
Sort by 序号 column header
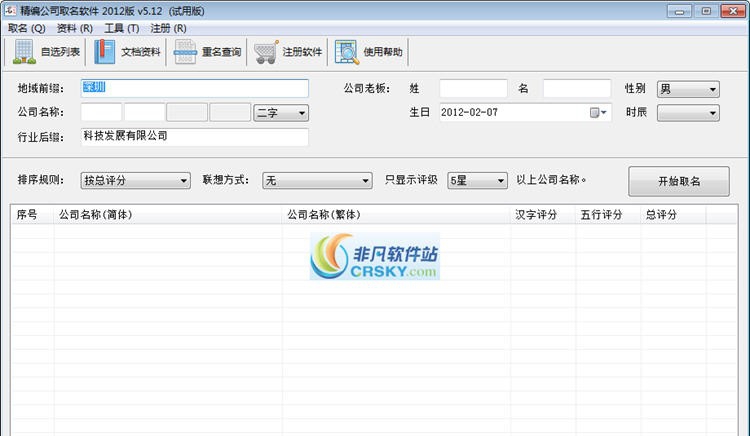33,215
